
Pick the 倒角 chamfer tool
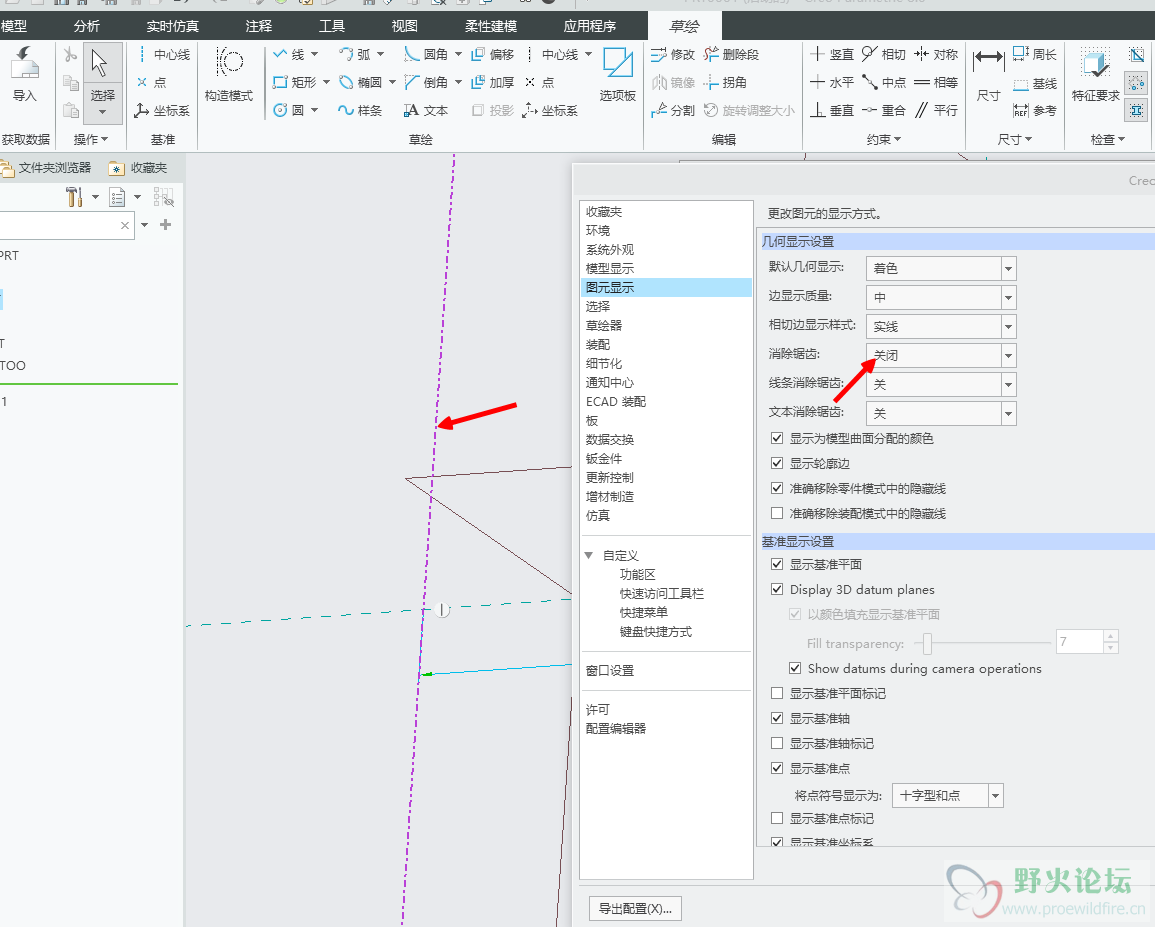[x=426, y=83]
